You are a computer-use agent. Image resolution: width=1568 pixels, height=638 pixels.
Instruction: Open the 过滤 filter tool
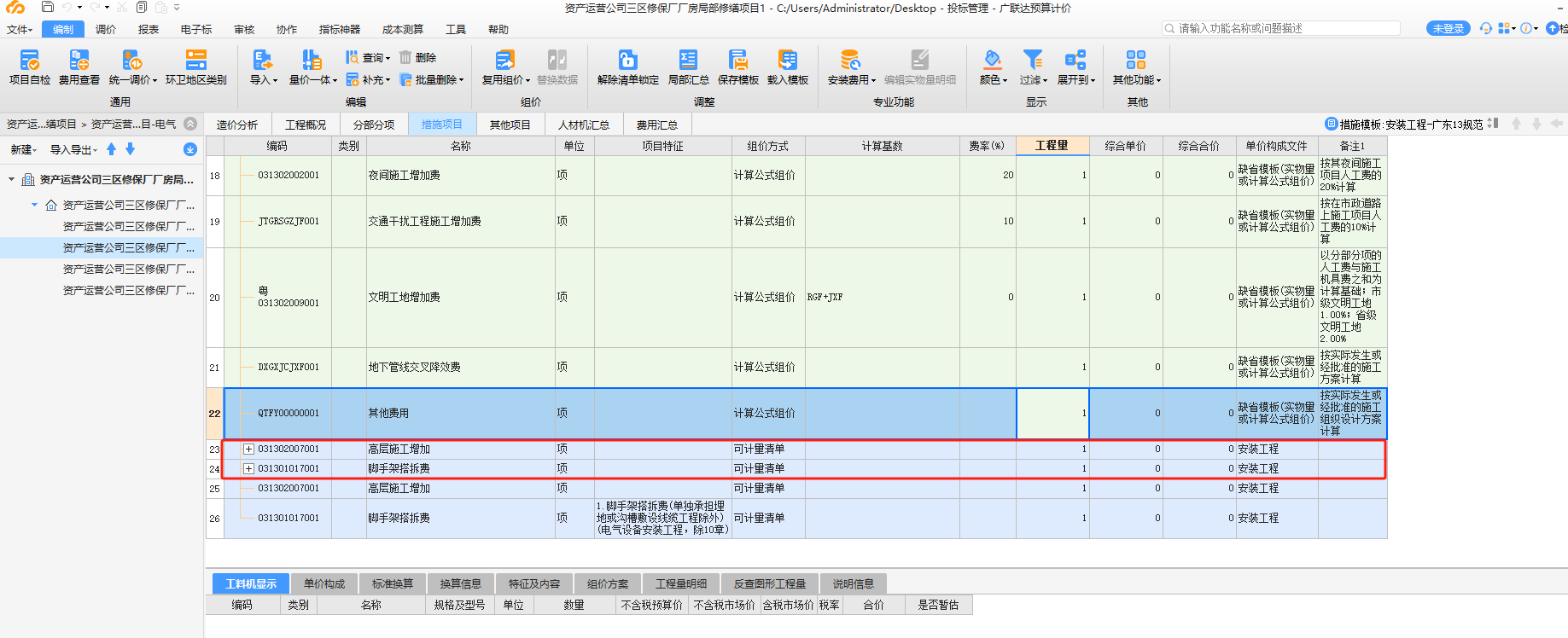pyautogui.click(x=1033, y=67)
